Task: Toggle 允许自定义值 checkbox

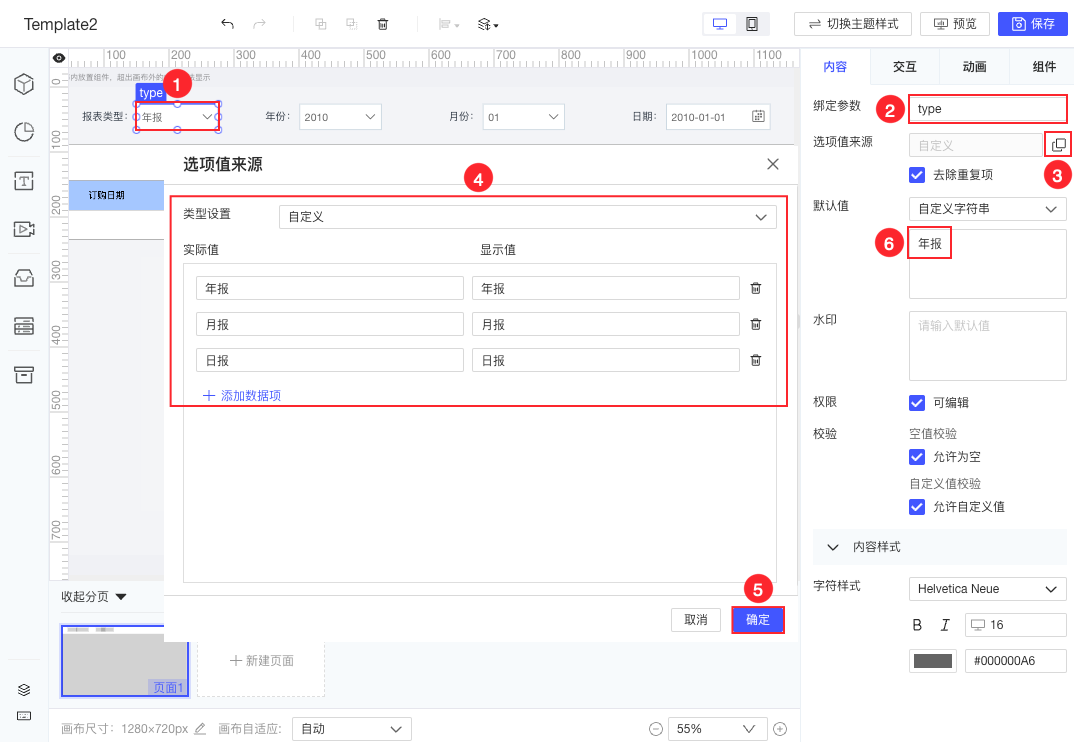Action: coord(916,506)
